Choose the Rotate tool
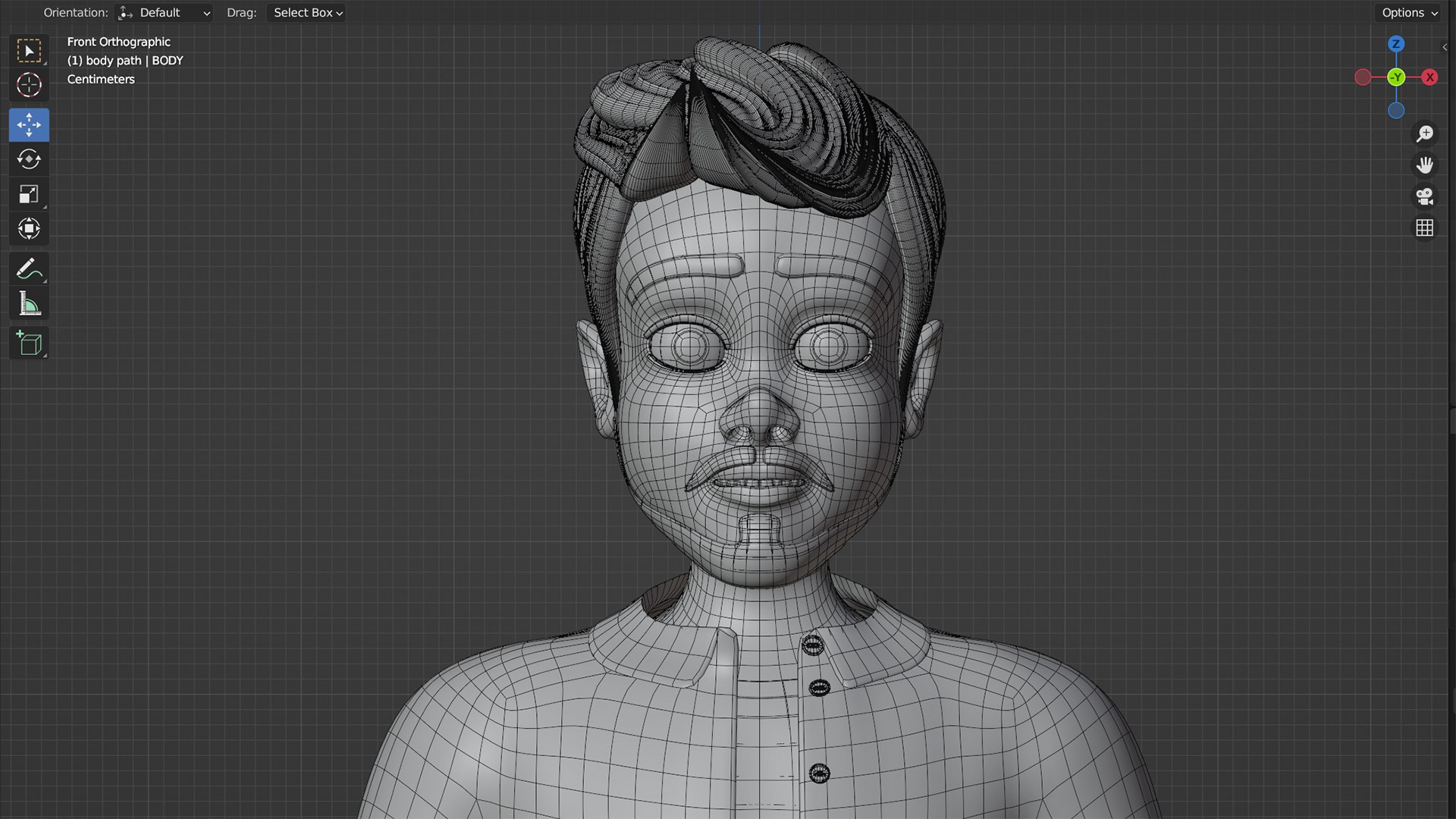Viewport: 1456px width, 819px height. [x=29, y=159]
